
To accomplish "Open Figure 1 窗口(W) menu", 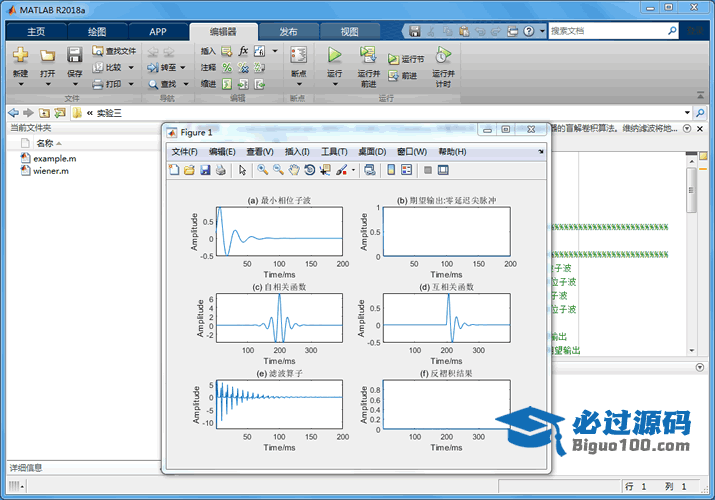I will [412, 152].
